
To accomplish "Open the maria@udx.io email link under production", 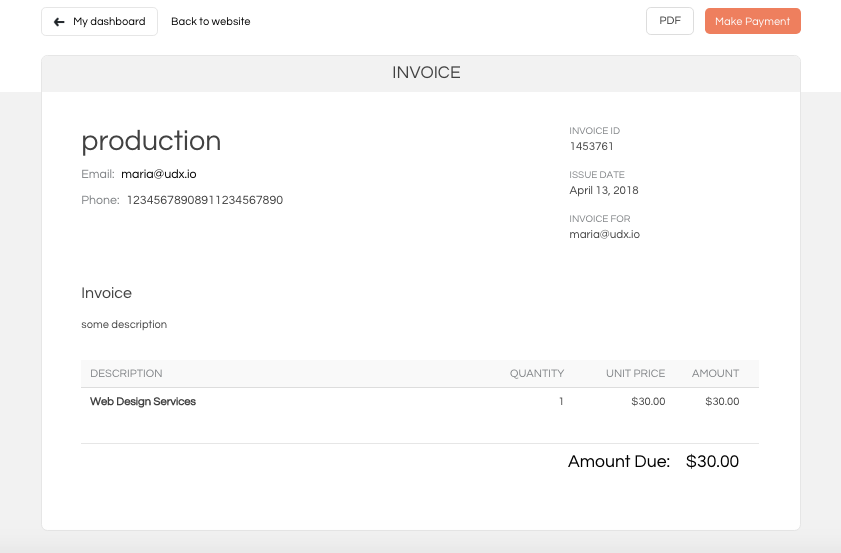I will point(159,174).
